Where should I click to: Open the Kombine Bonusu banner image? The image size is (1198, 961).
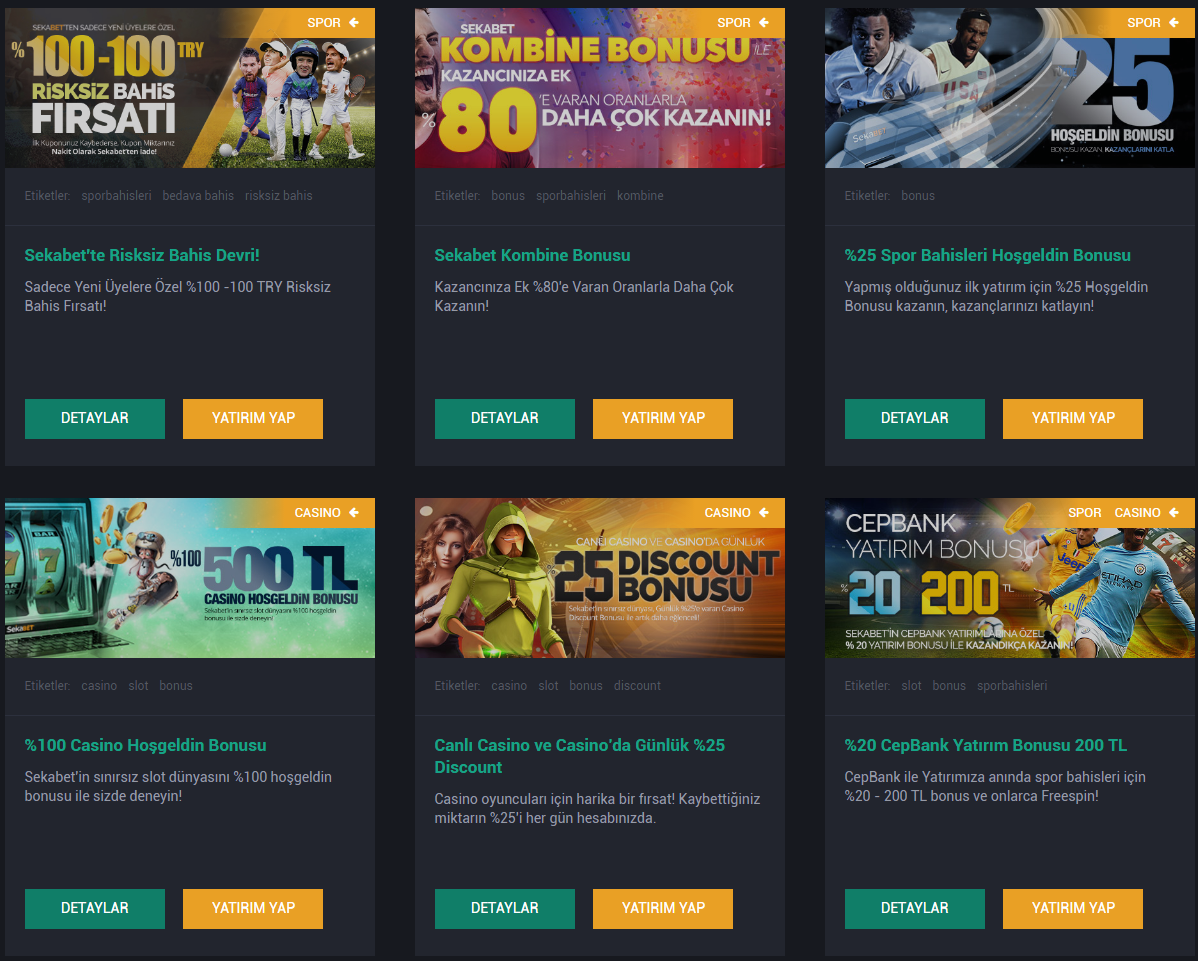tap(600, 88)
